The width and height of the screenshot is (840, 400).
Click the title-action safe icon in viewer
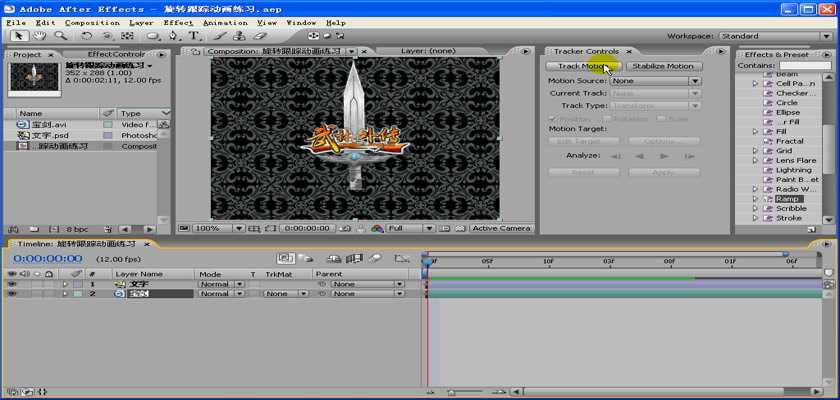tap(255, 229)
